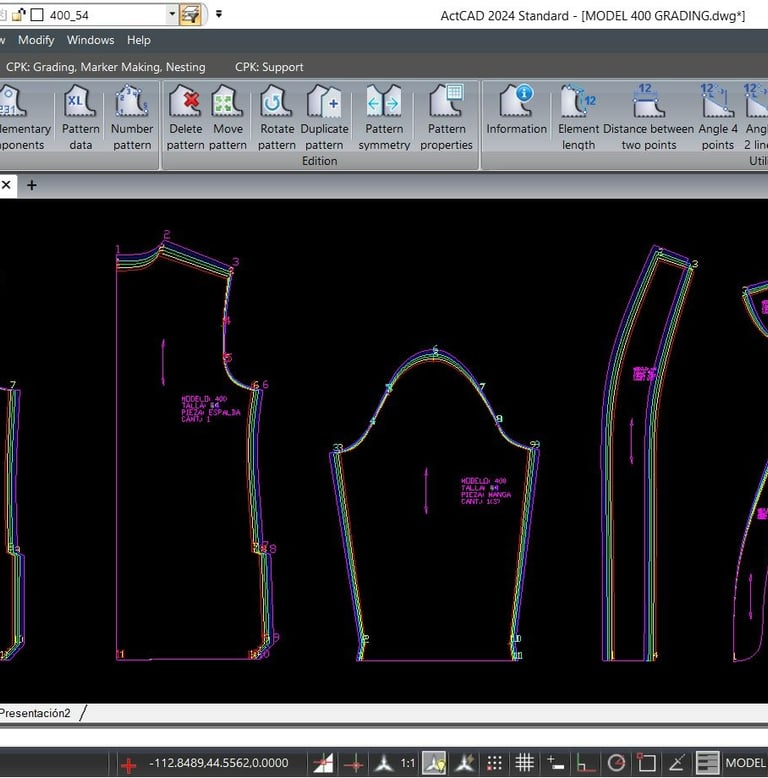Open the Modify menu

pos(36,40)
